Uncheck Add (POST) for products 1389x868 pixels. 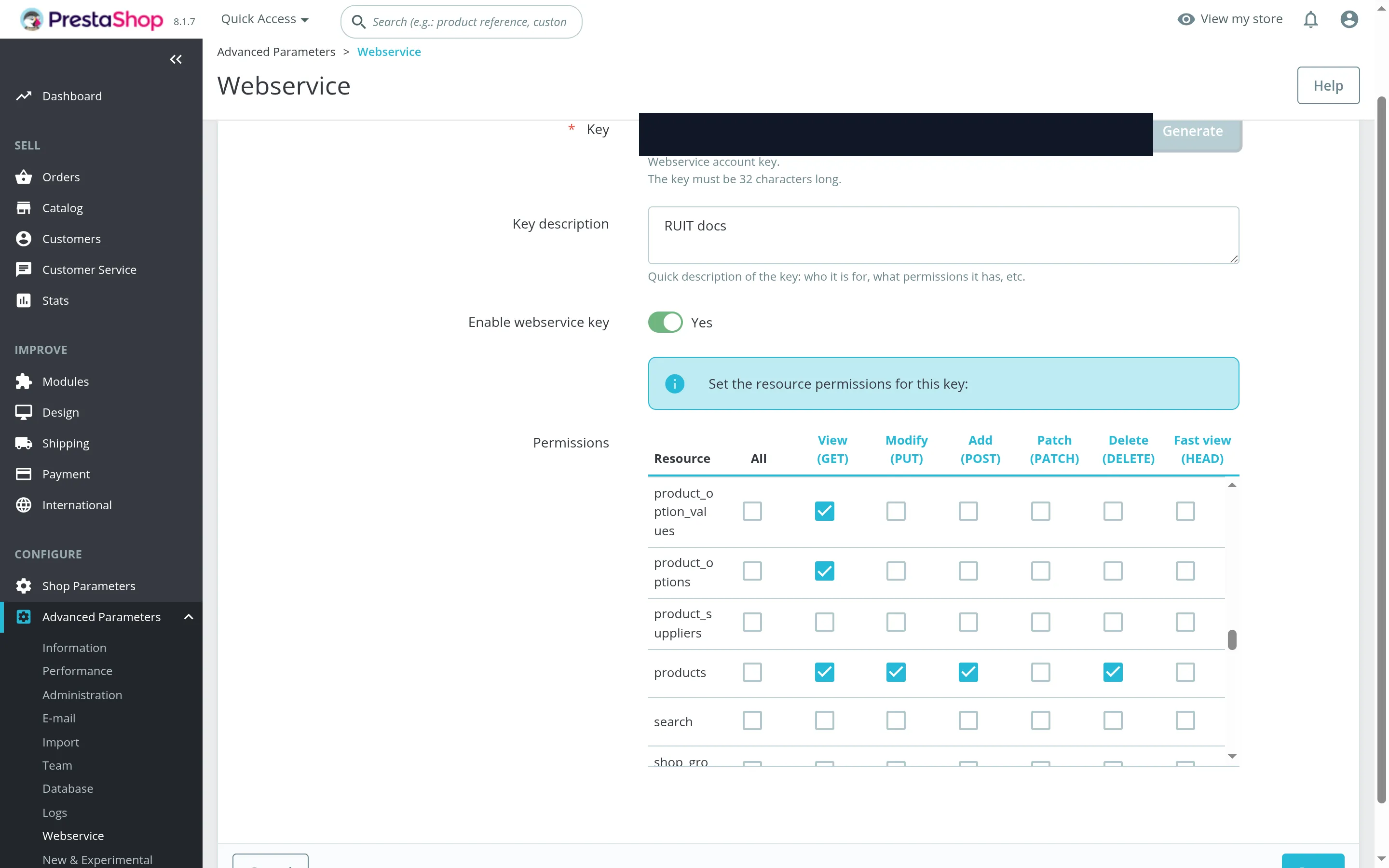coord(967,672)
